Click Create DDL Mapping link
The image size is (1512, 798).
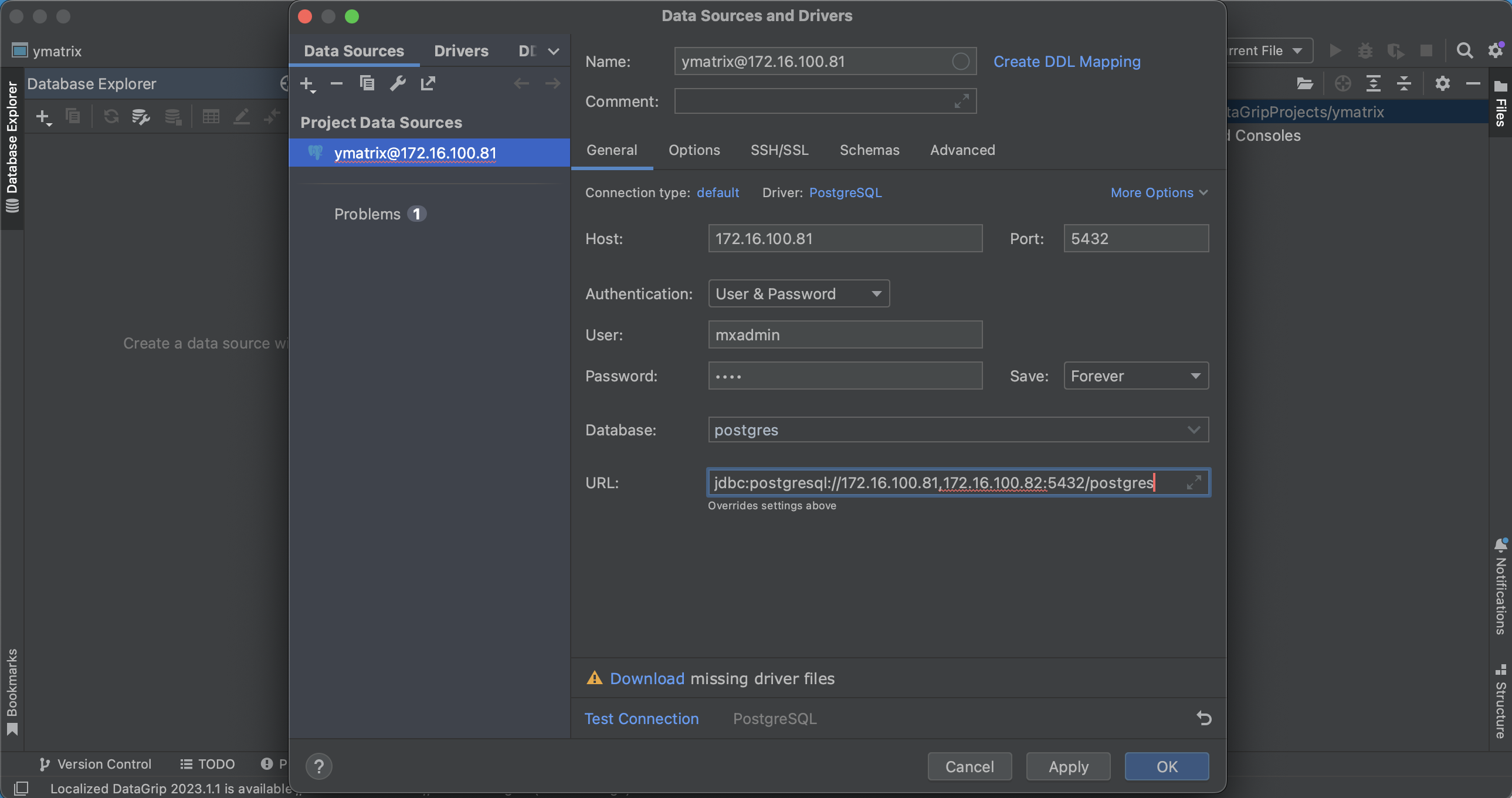point(1066,62)
